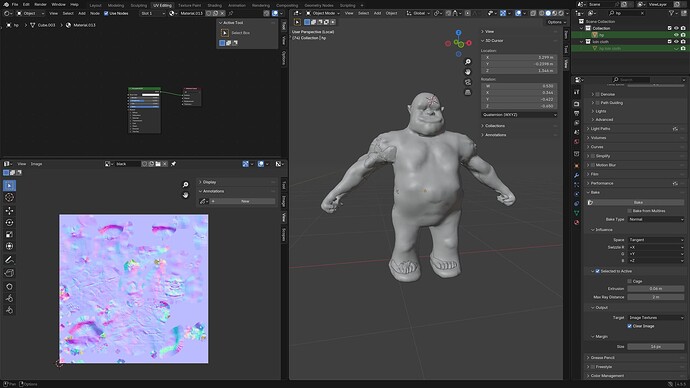The height and width of the screenshot is (388, 690).
Task: Toggle the Motion Blur checkbox
Action: pos(593,165)
